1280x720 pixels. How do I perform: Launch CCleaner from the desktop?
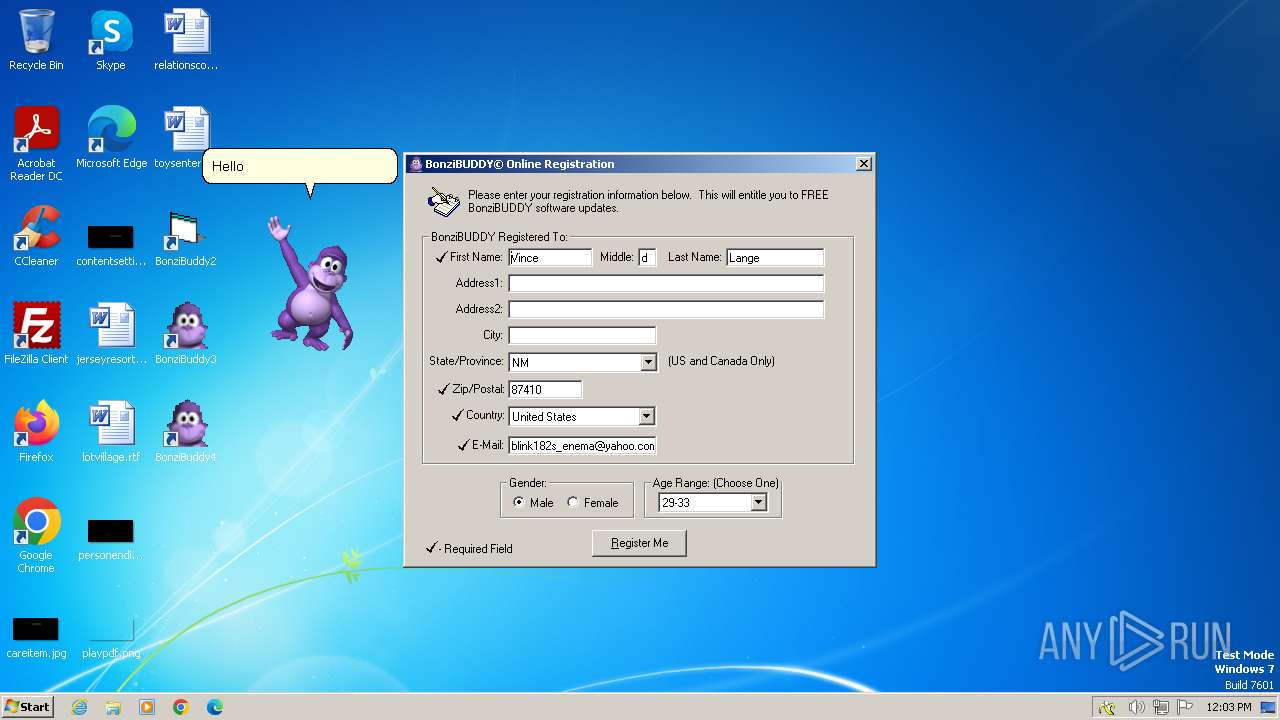36,235
